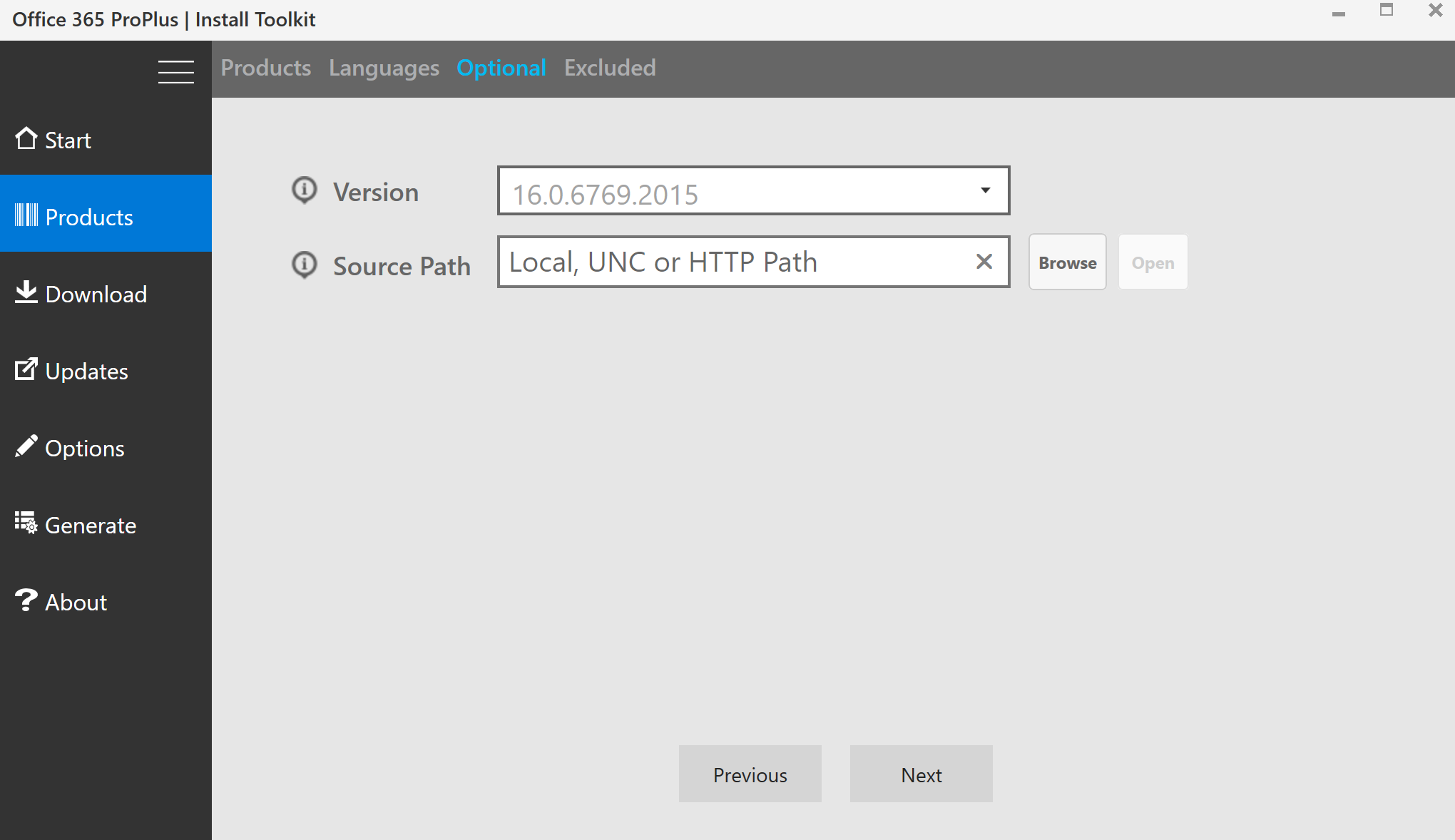Click the Download arrow icon
Screen dimensions: 1455x840
click(26, 292)
